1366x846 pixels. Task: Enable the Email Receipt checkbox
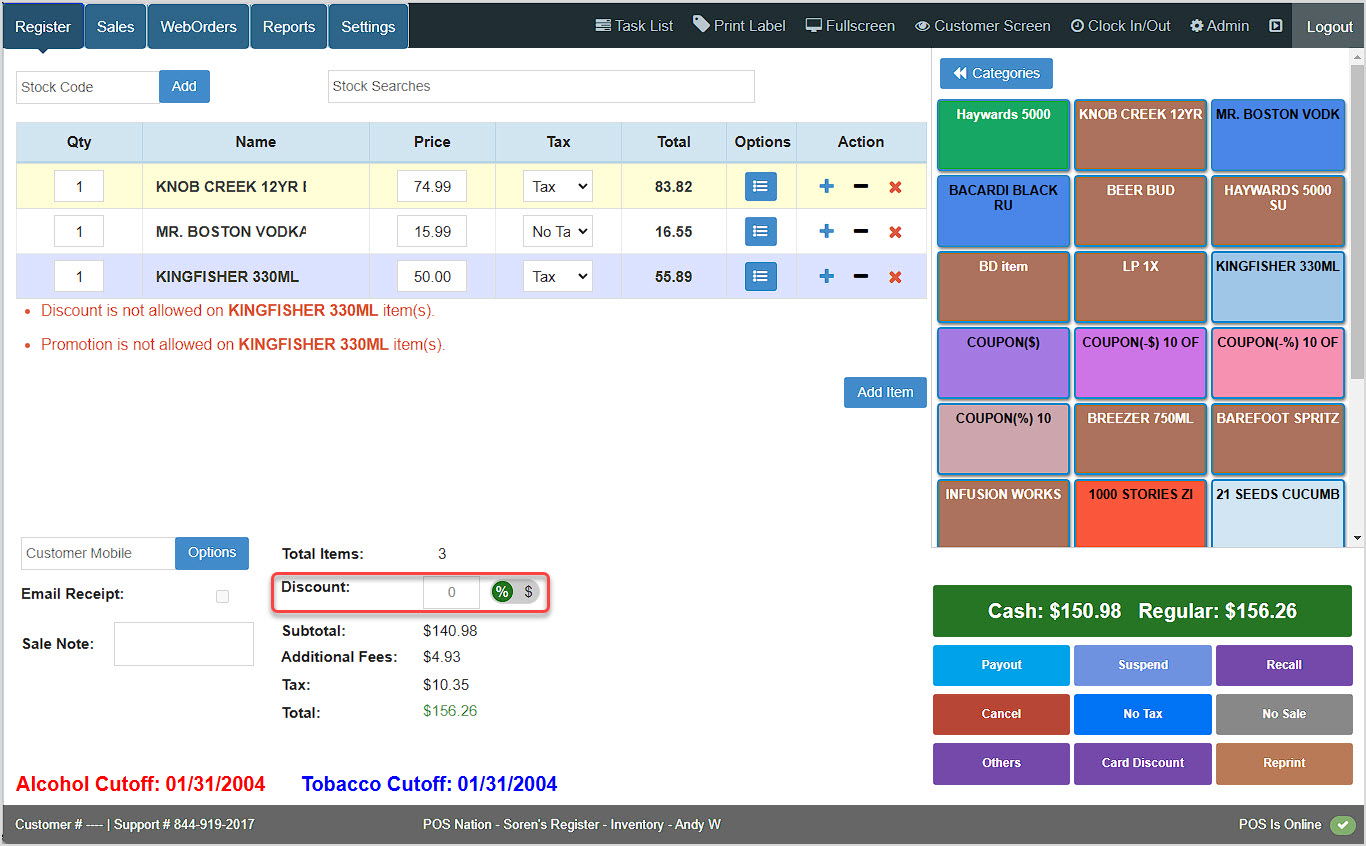pos(222,596)
